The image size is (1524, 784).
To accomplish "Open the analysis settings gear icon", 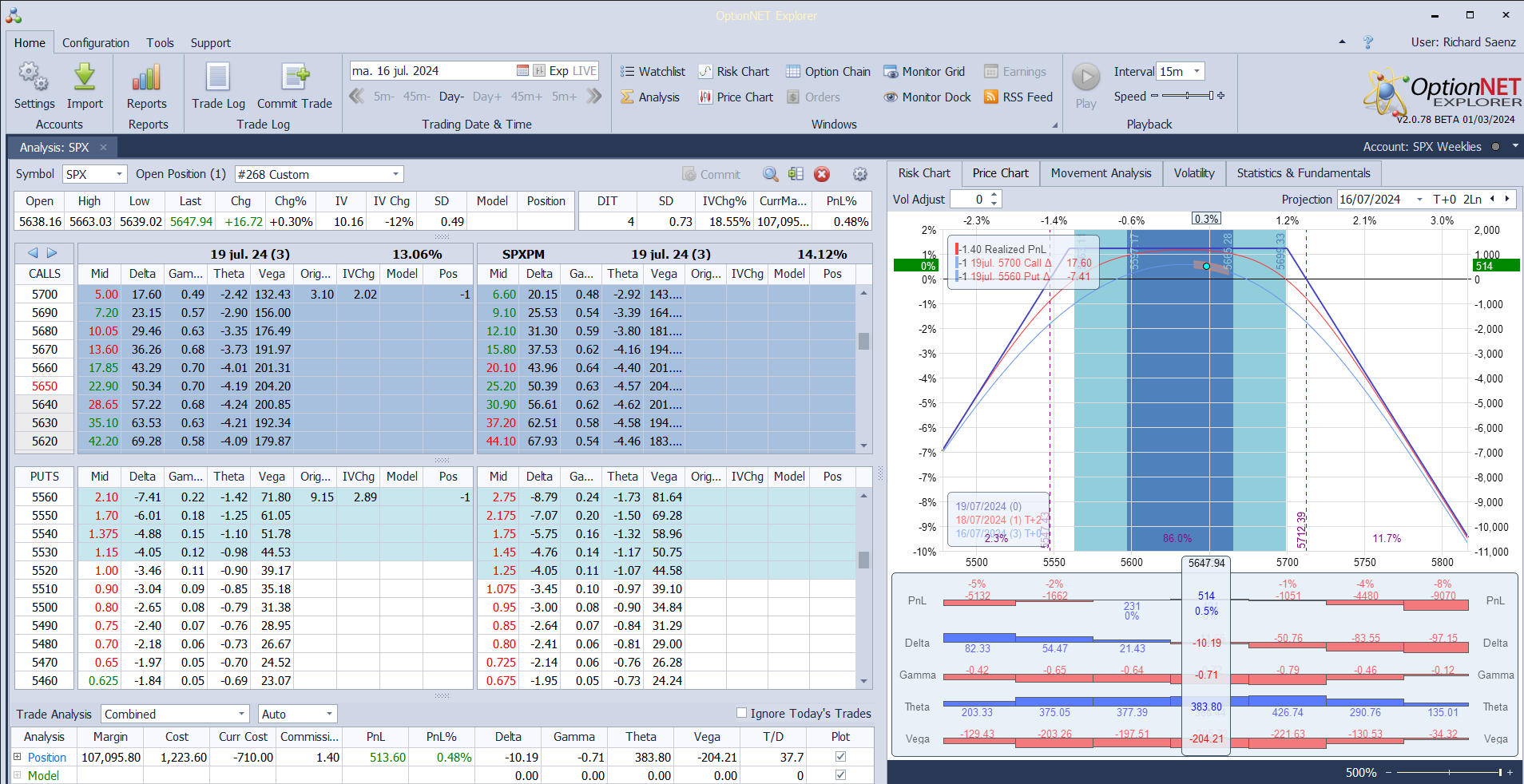I will coord(860,174).
